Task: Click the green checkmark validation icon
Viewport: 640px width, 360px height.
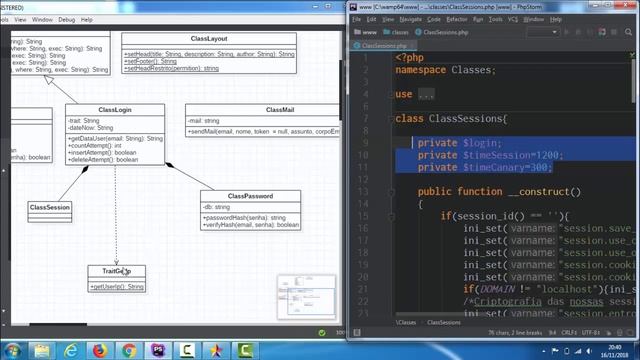Action: click(x=322, y=333)
